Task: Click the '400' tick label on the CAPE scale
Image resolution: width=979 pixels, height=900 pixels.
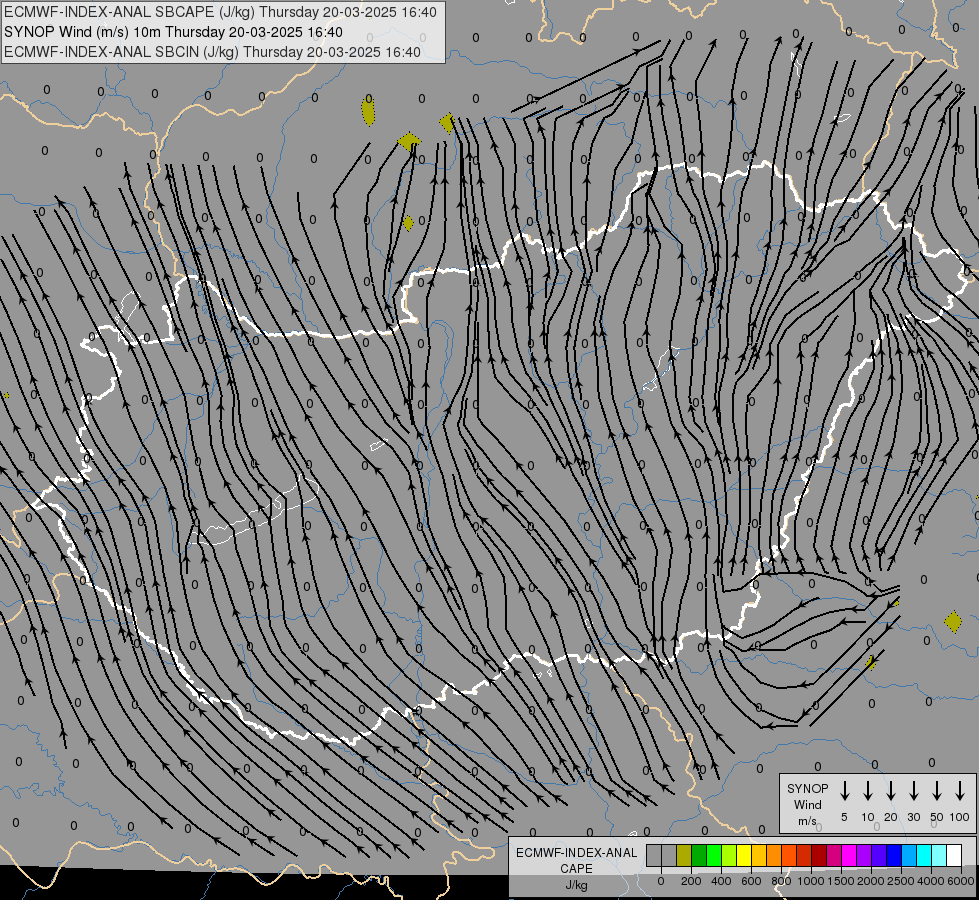Action: pos(721,881)
